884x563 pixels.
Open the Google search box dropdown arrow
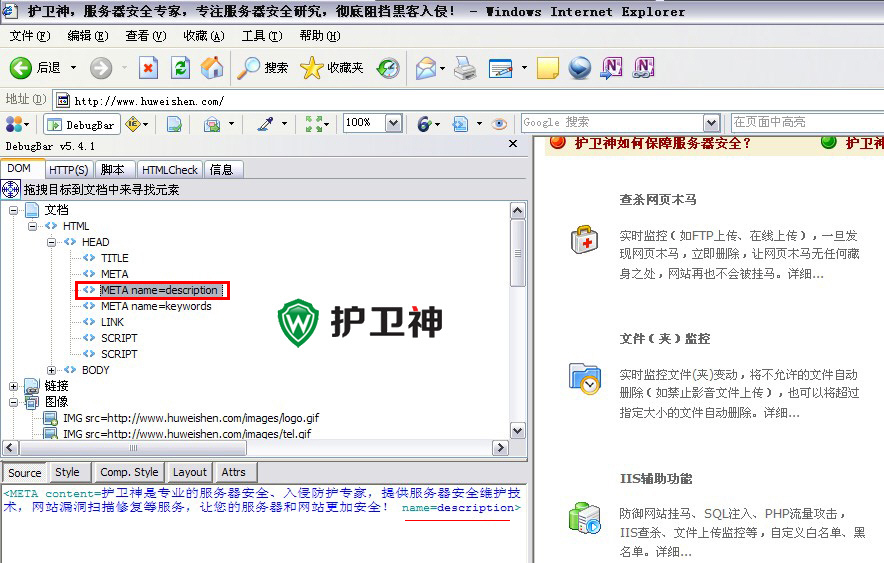(x=711, y=123)
